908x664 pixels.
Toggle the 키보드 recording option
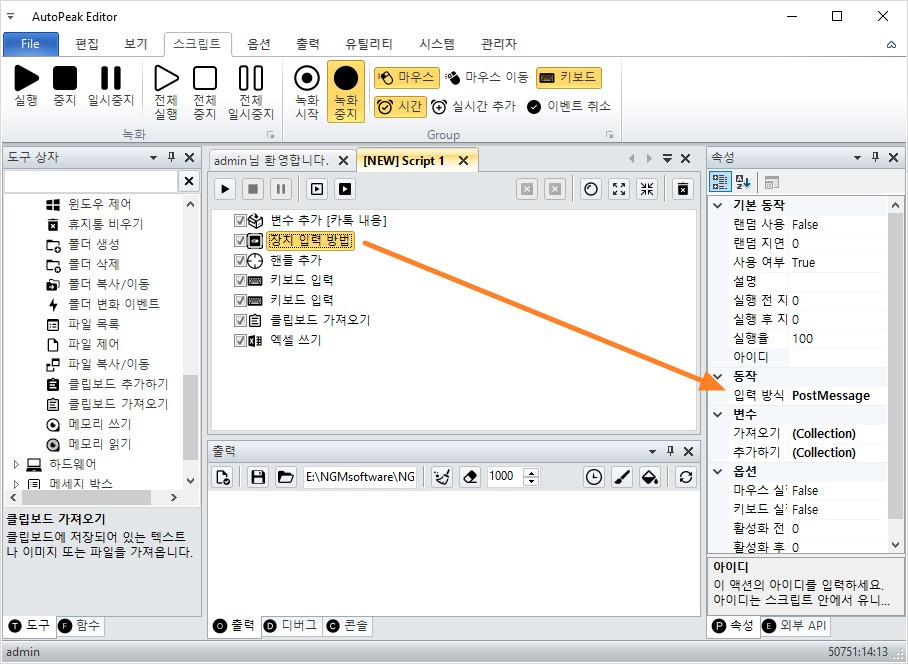point(569,77)
